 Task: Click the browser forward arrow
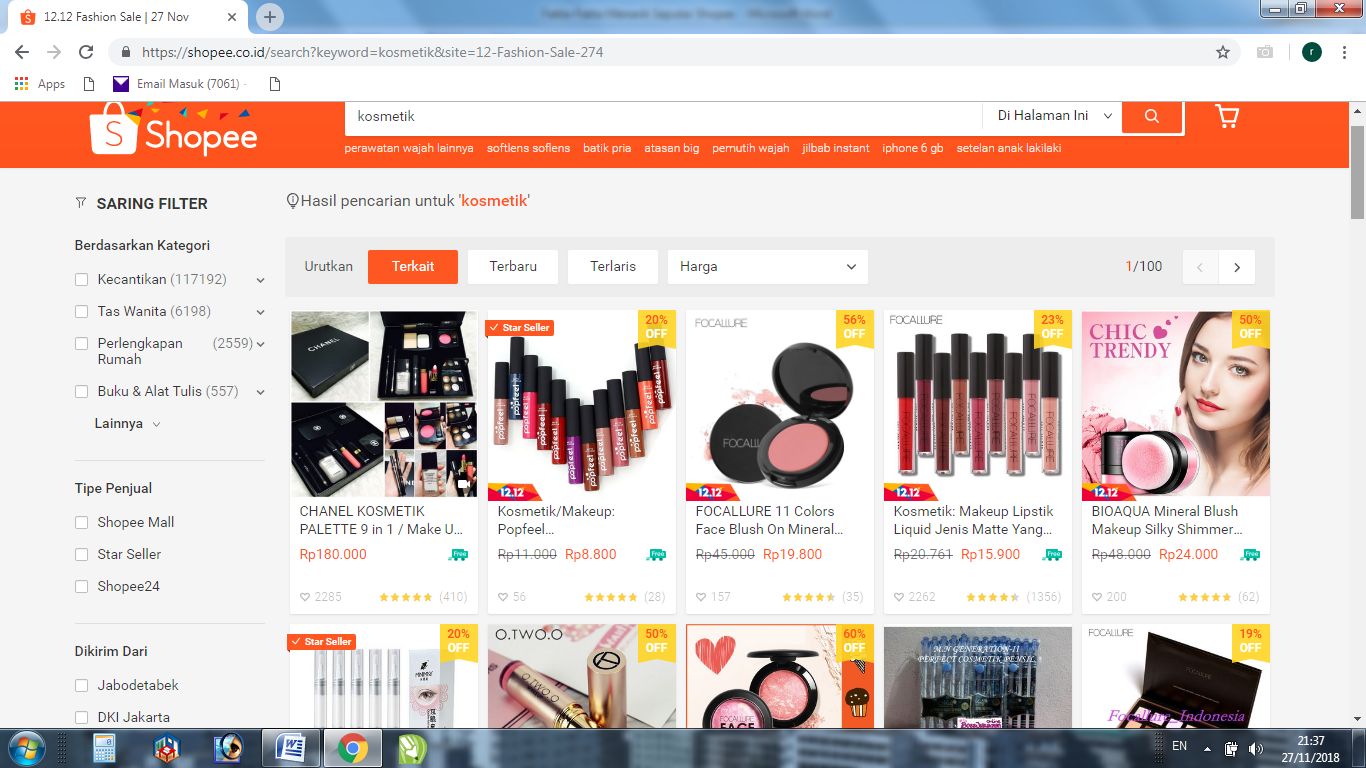point(54,52)
